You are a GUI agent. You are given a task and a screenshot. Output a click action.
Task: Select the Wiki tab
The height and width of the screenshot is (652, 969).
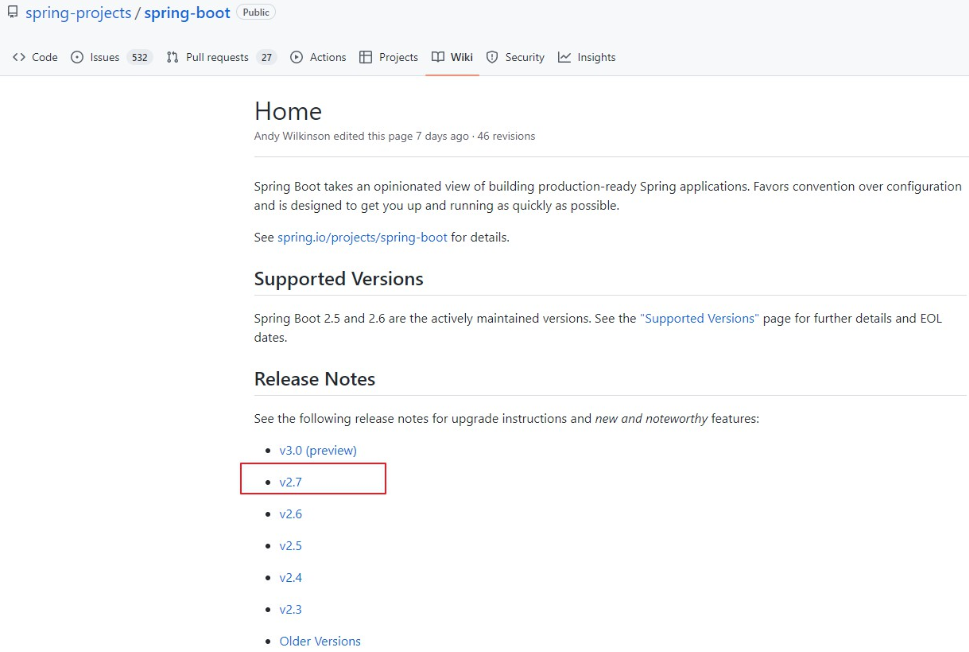[x=452, y=57]
